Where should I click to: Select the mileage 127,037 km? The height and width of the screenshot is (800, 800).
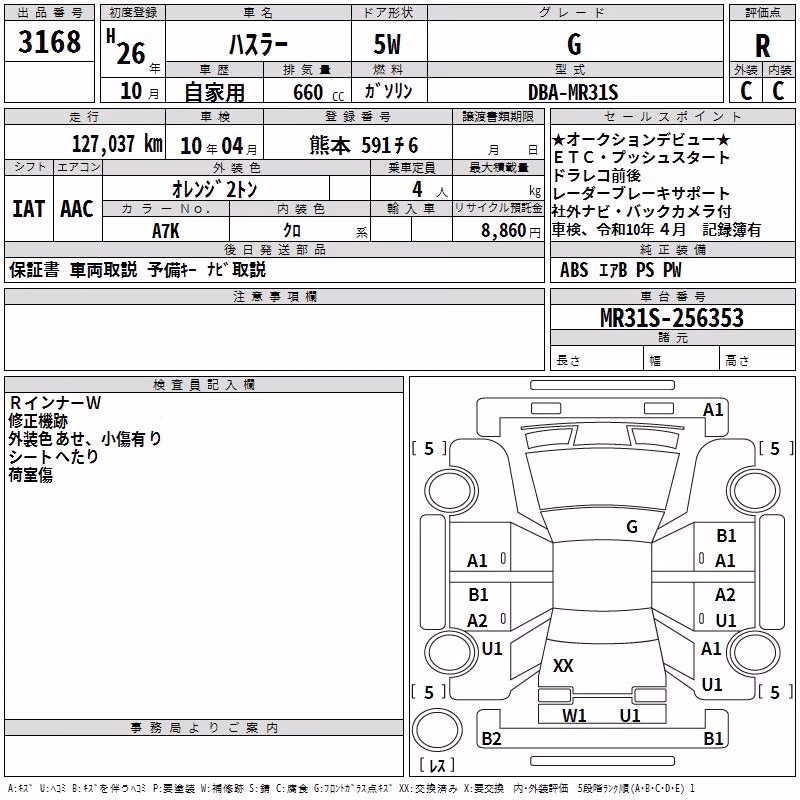point(117,144)
